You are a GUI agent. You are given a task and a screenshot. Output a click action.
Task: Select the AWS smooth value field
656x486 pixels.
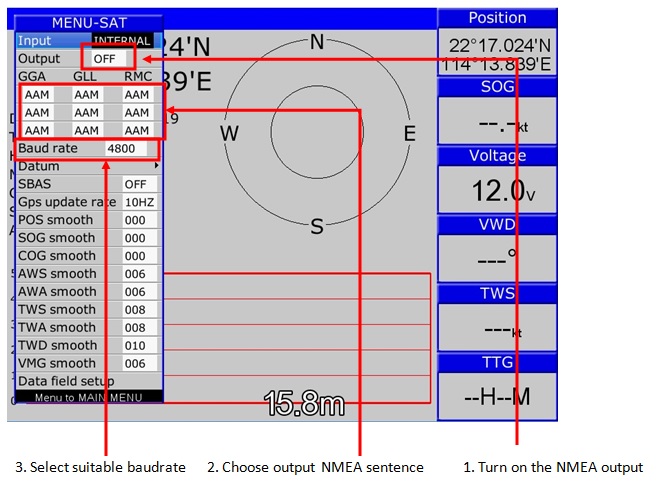click(x=135, y=274)
